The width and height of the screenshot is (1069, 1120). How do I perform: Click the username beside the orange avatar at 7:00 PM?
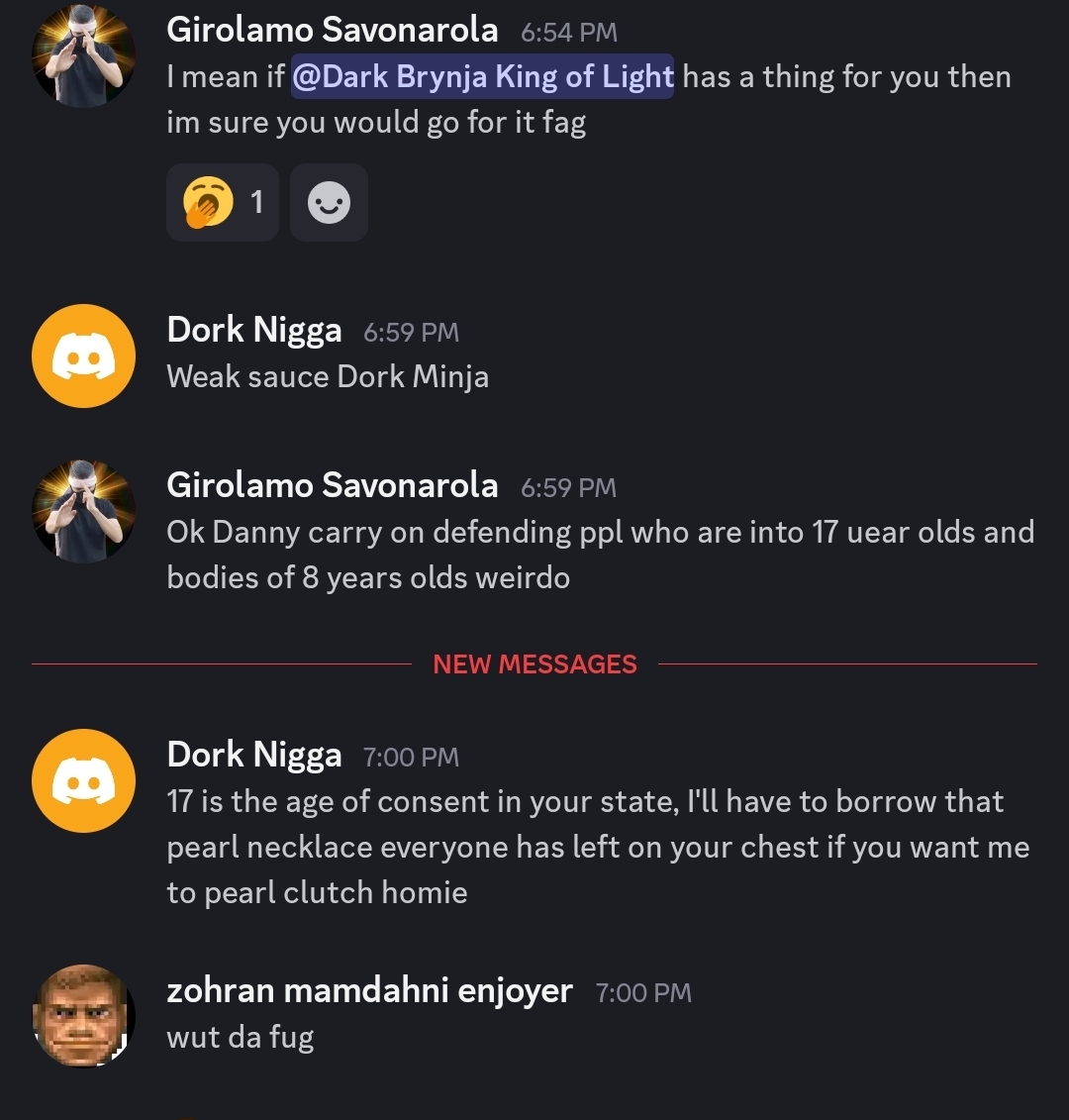[x=254, y=755]
